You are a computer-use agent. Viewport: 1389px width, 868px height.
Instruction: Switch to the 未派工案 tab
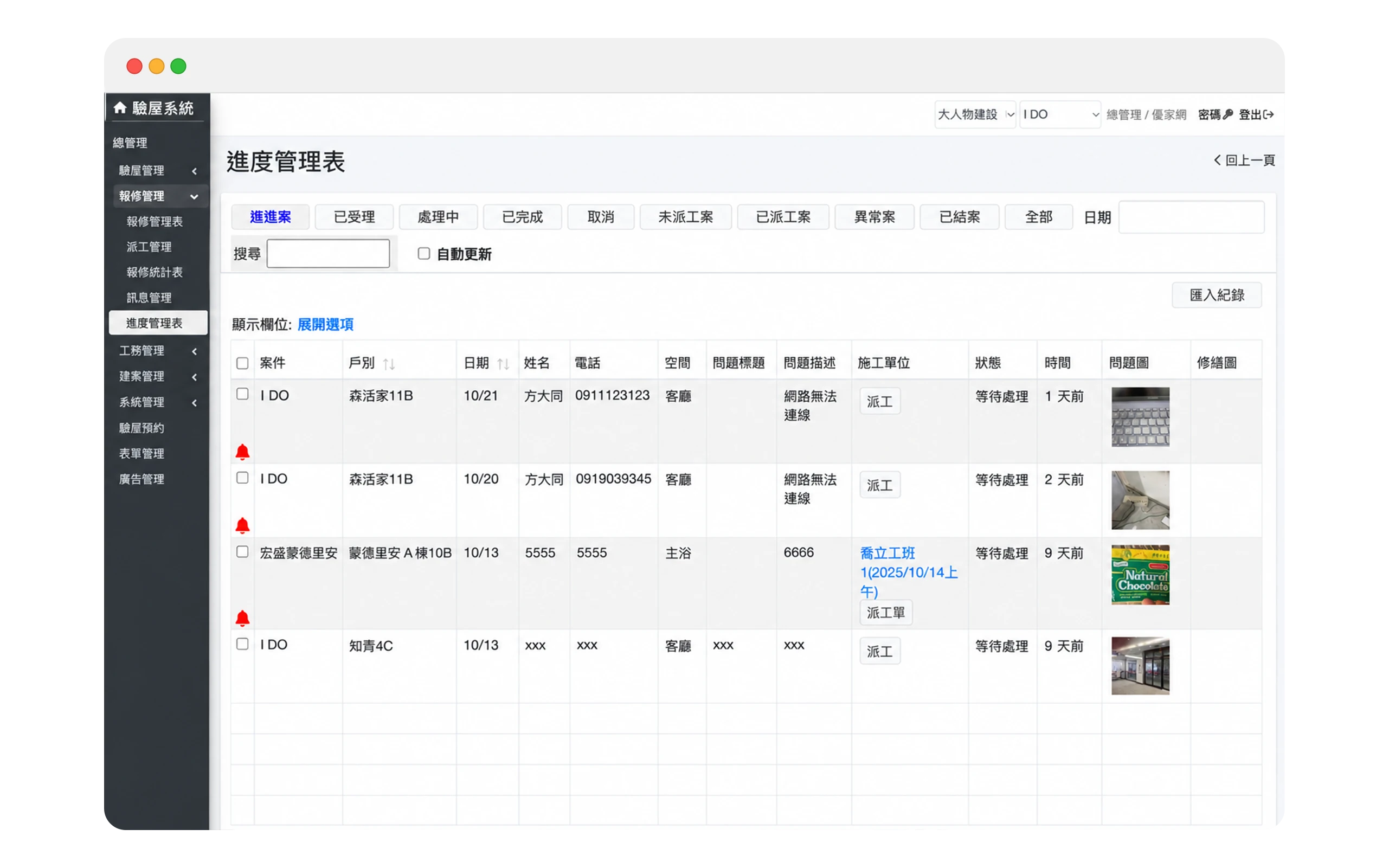coord(685,217)
